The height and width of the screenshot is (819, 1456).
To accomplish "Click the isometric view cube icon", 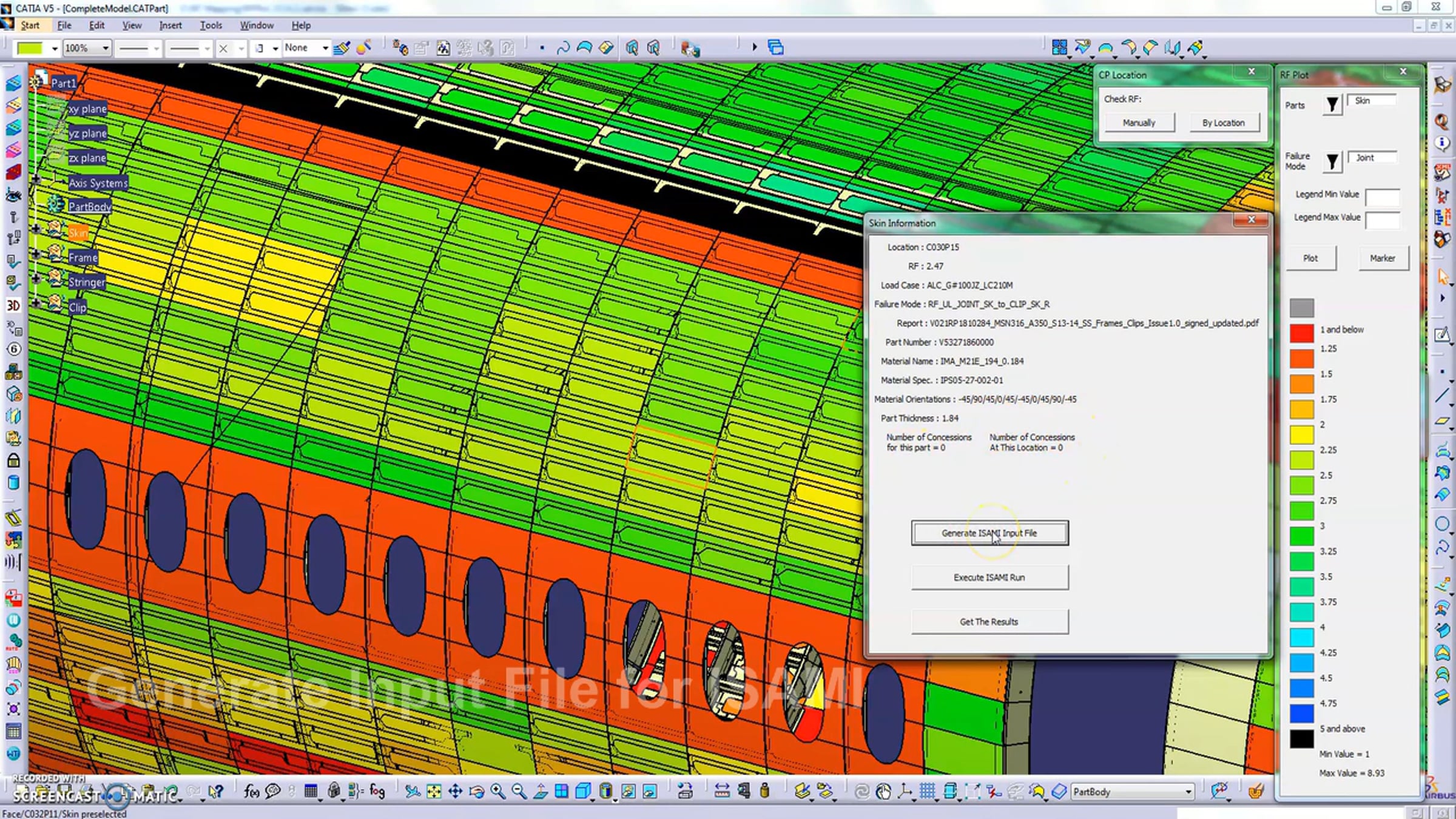I will pos(583,791).
